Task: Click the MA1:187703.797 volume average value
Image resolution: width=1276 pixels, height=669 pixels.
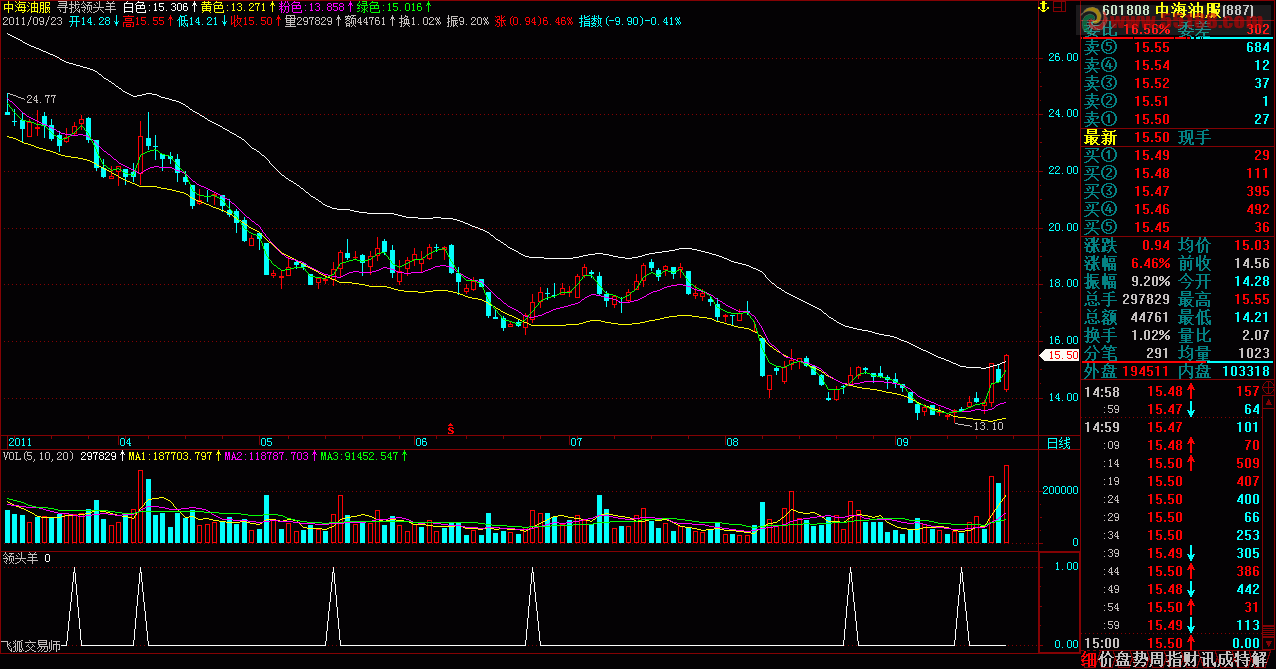Action: 170,456
